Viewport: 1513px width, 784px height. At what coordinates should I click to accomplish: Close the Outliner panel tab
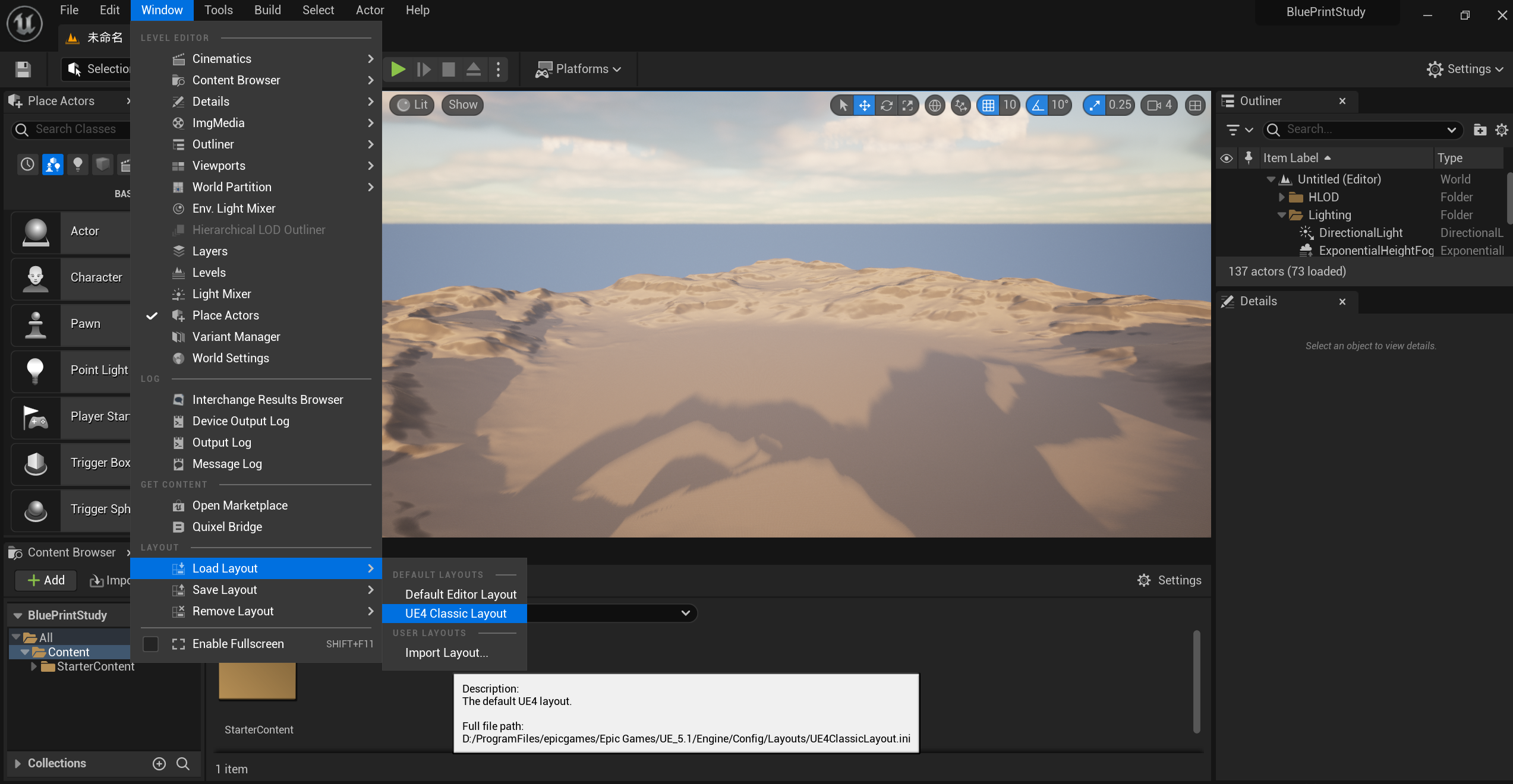(x=1342, y=102)
